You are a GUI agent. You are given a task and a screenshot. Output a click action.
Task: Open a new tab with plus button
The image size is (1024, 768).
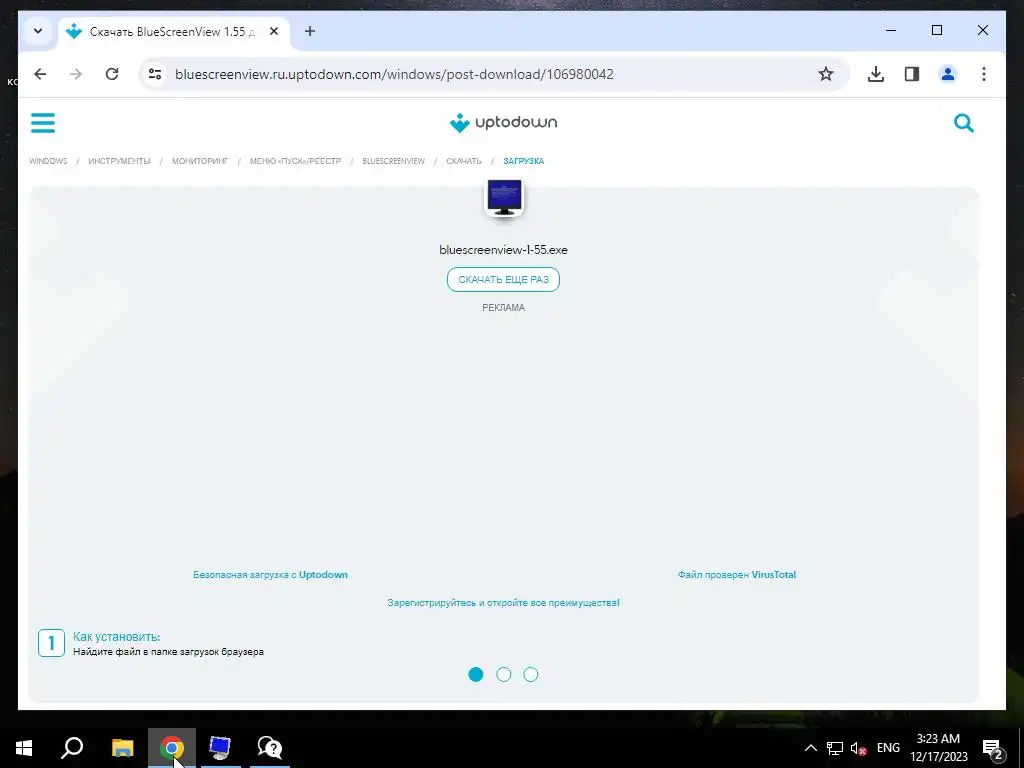pos(310,31)
